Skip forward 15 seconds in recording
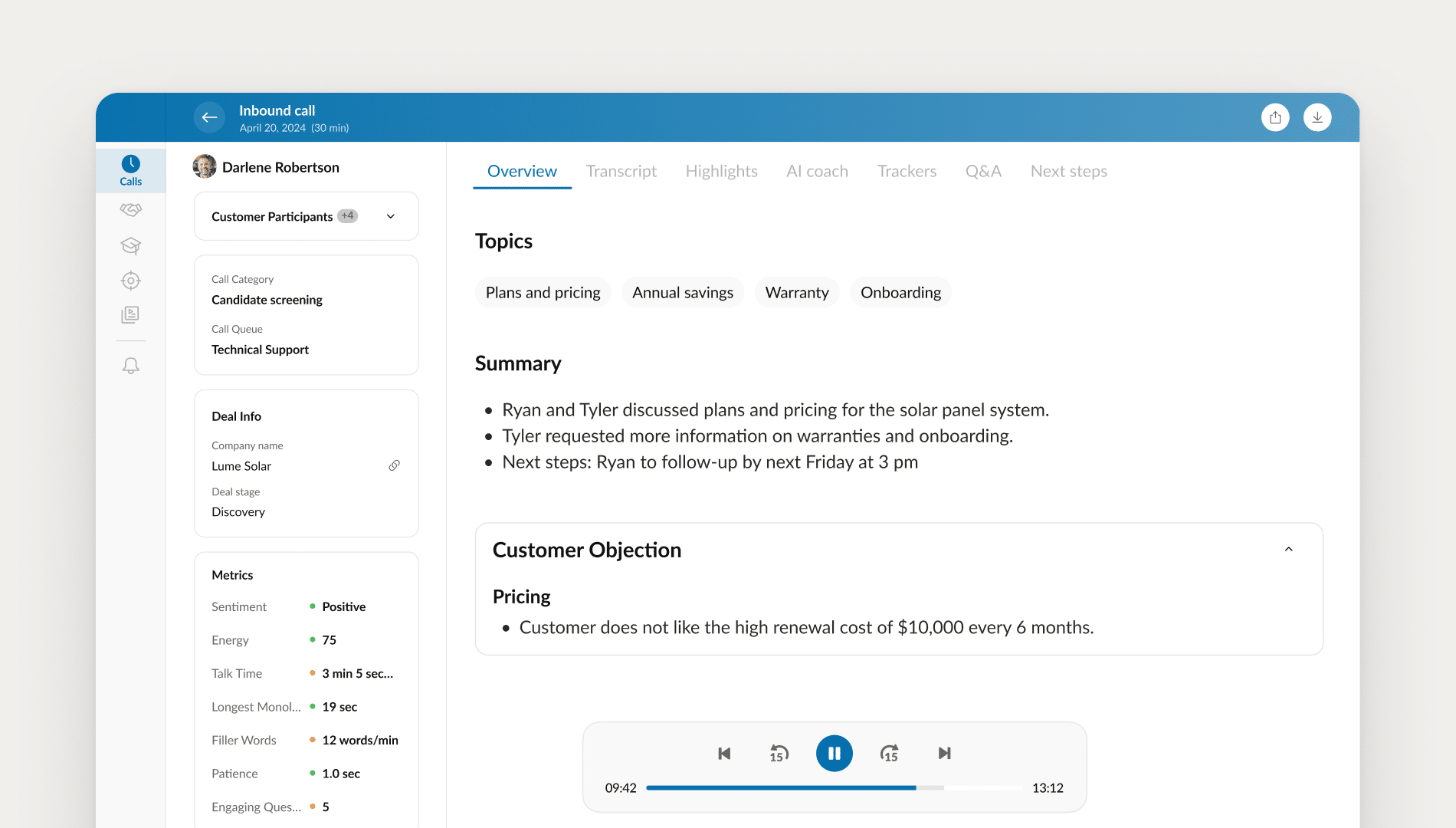Image resolution: width=1456 pixels, height=828 pixels. point(889,753)
